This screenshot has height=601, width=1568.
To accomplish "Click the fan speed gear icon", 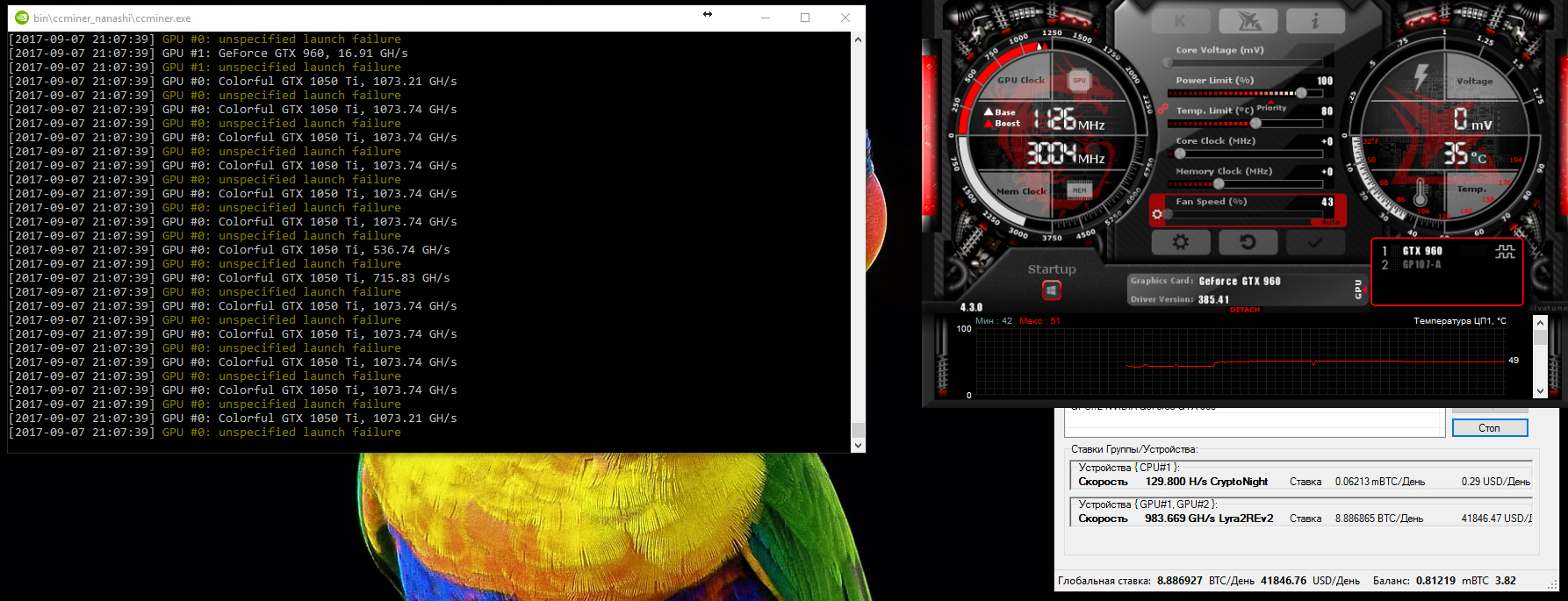I will pyautogui.click(x=1157, y=214).
